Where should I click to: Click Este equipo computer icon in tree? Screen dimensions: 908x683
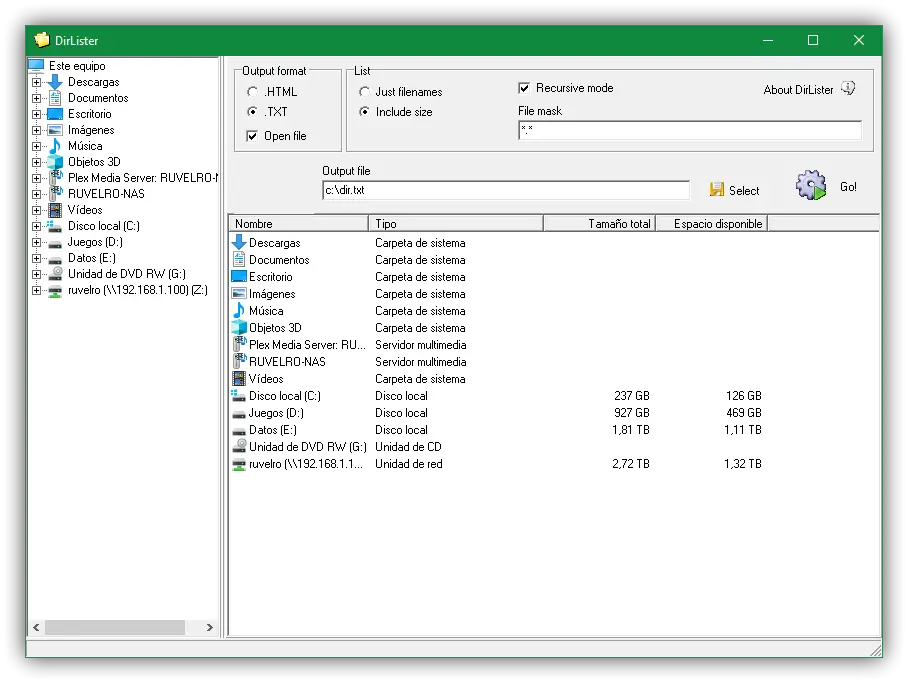tap(36, 64)
